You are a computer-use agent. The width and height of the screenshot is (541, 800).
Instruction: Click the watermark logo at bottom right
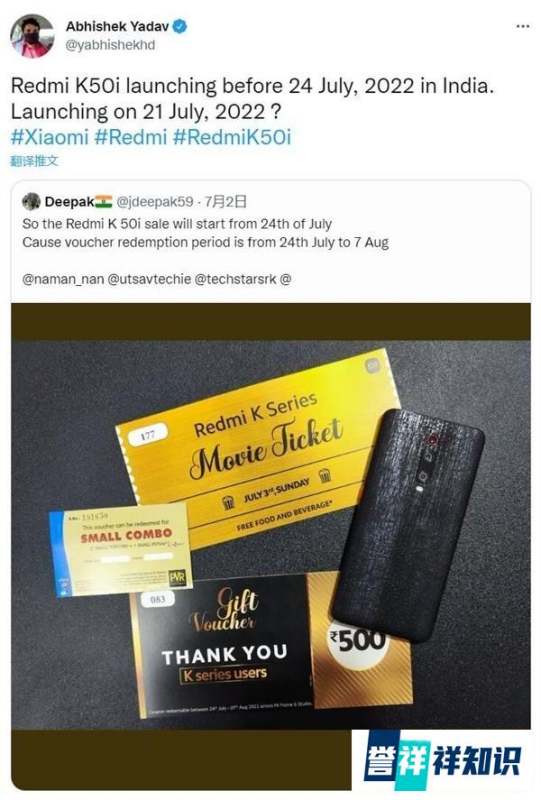click(442, 761)
